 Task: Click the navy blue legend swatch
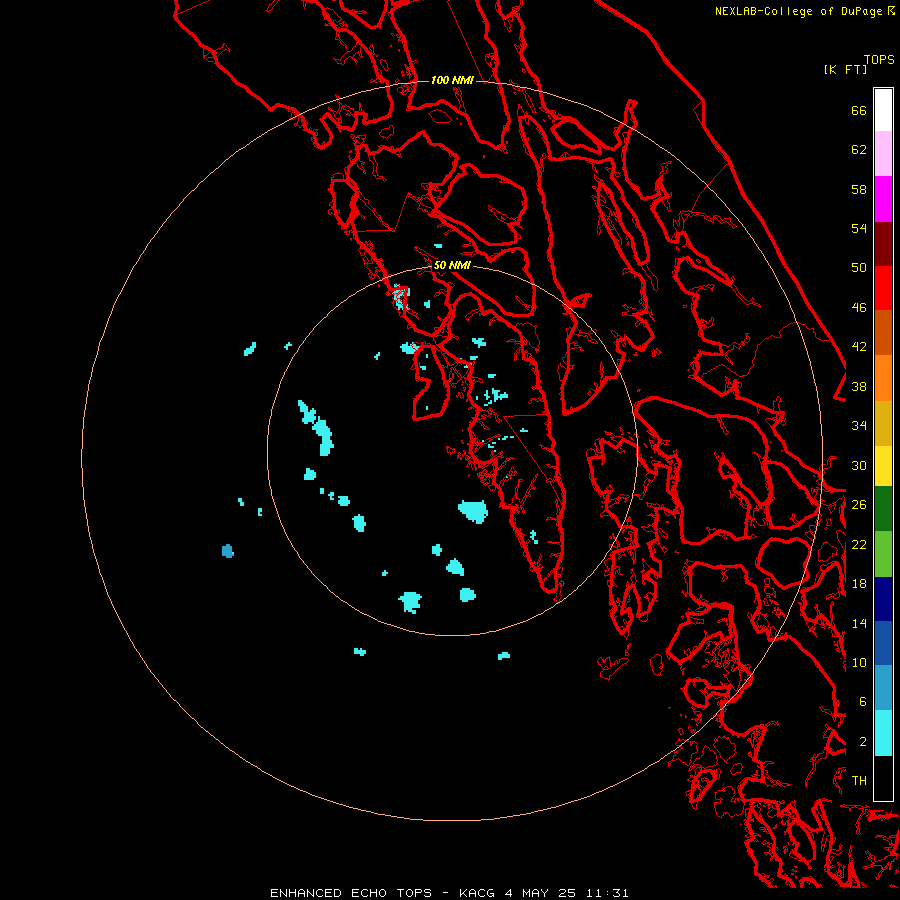(x=883, y=599)
